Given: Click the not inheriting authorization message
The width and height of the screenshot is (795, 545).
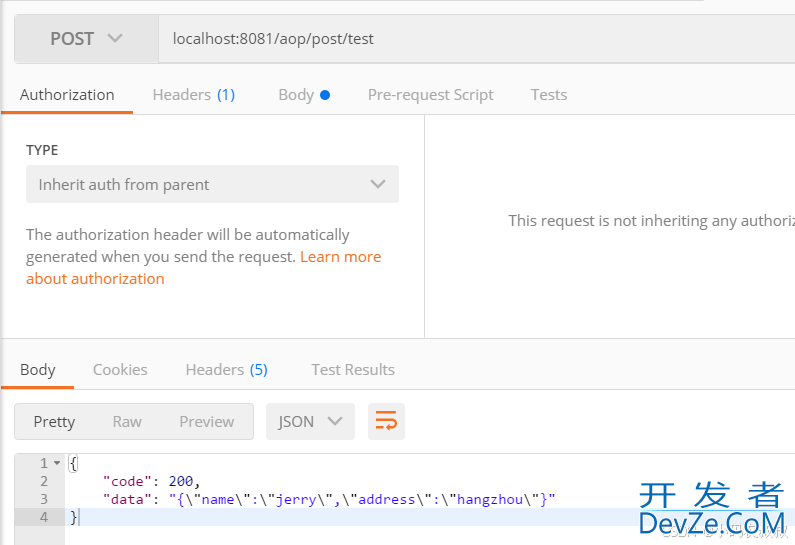Looking at the screenshot, I should click(x=652, y=221).
